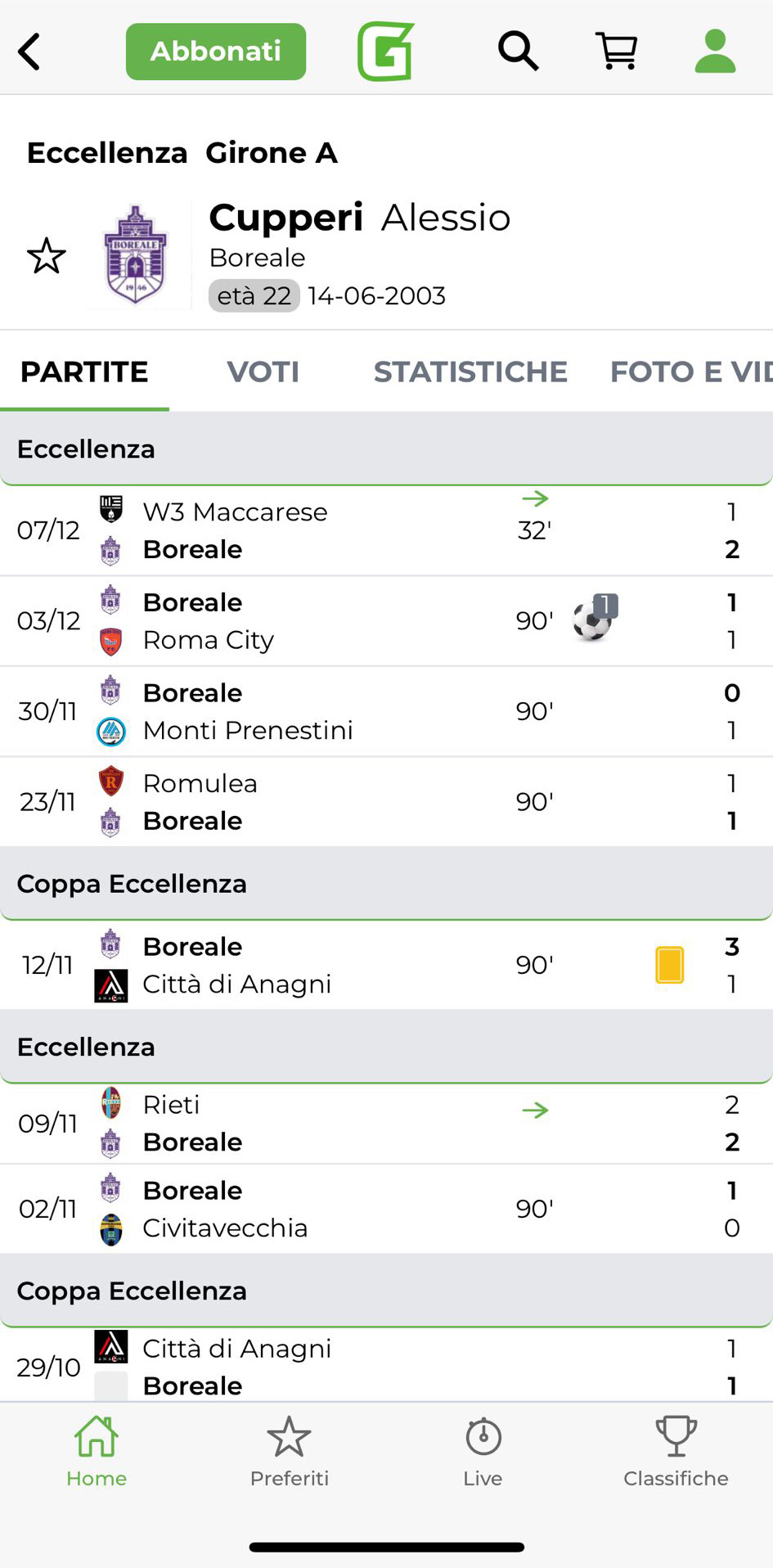Tap the substitution arrow in Rieti match
The width and height of the screenshot is (773, 1568).
pyautogui.click(x=535, y=1111)
